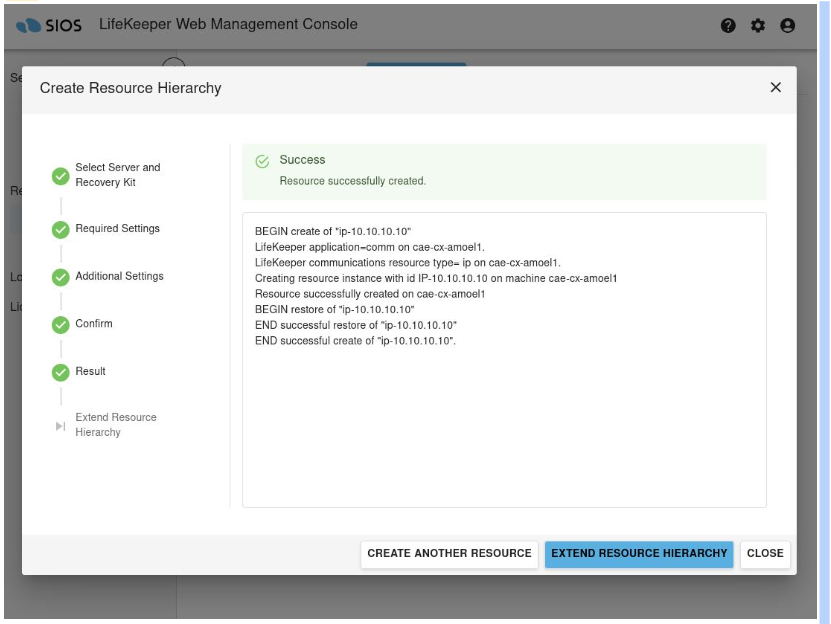
Task: Go to the Select Server and Recovery Kit step
Action: pyautogui.click(x=117, y=174)
